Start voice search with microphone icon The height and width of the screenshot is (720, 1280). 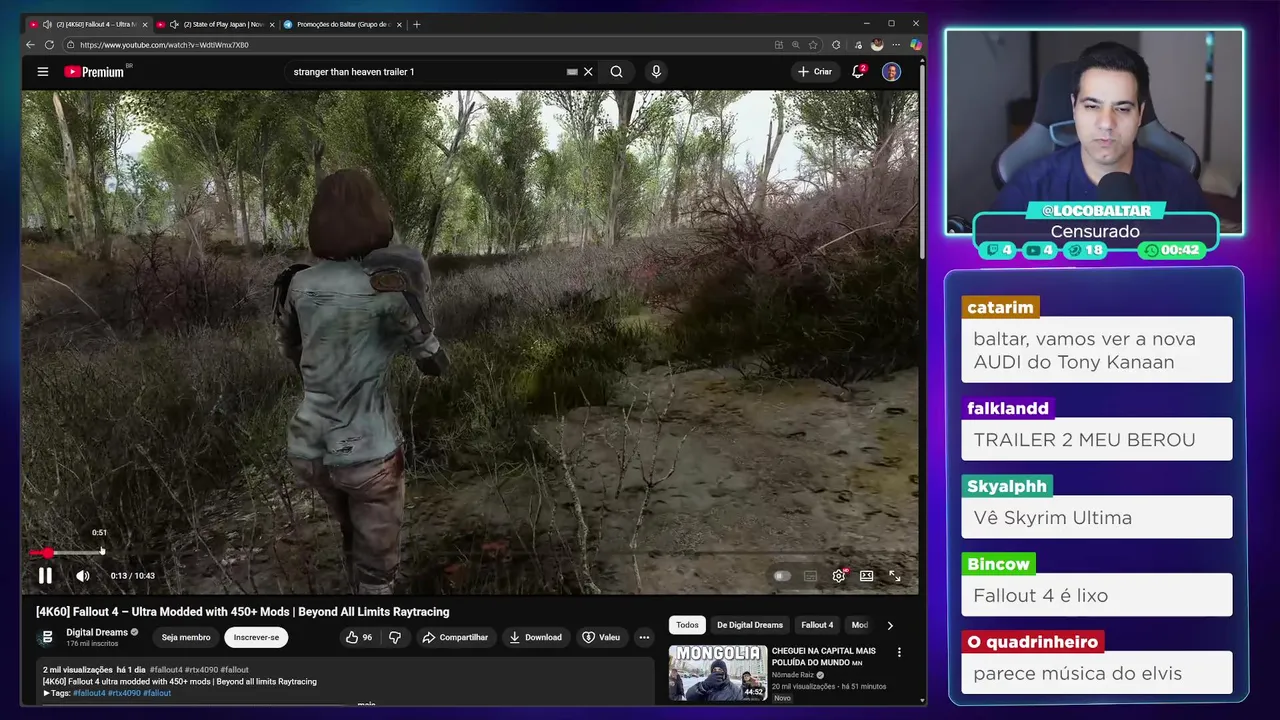(x=656, y=72)
